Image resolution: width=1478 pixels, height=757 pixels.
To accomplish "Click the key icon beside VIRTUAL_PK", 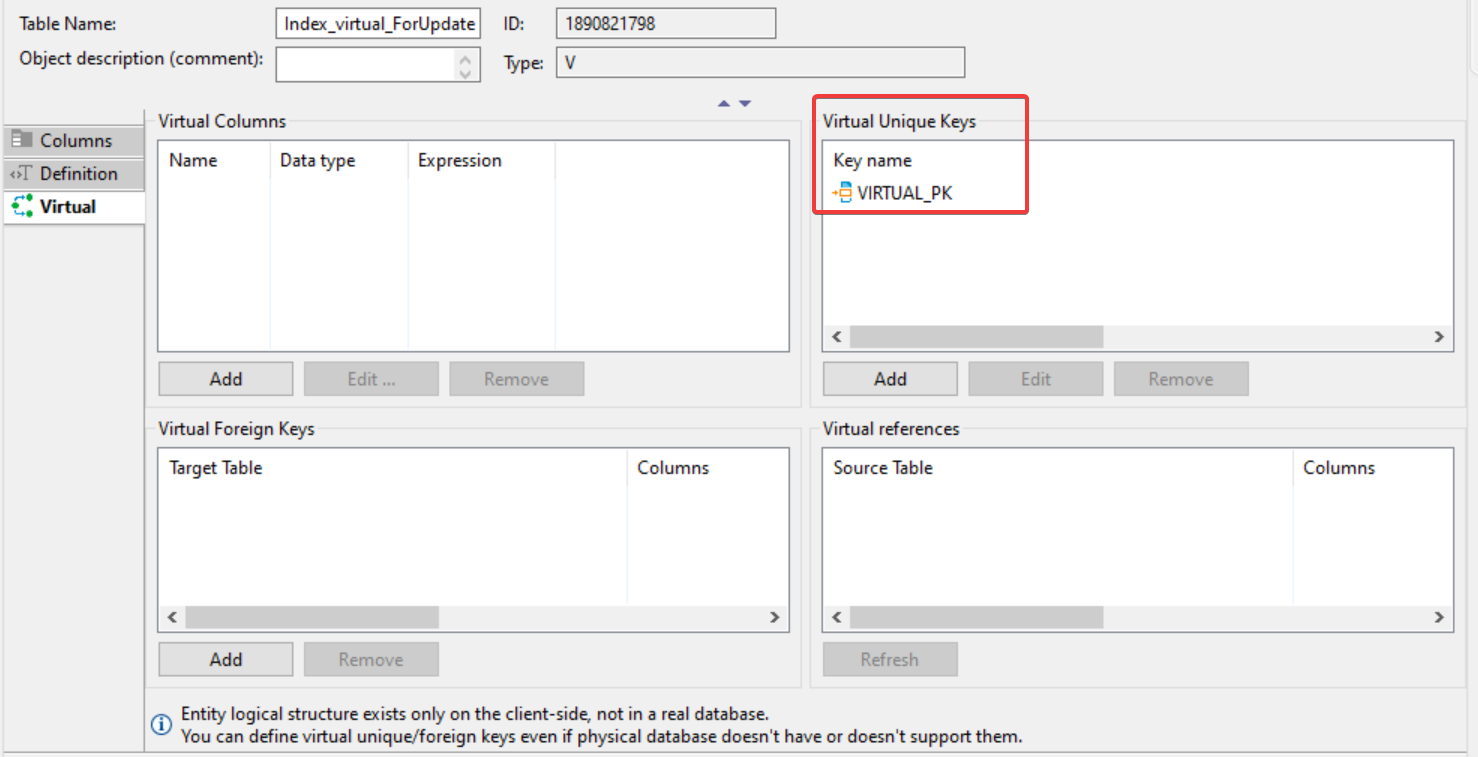I will [x=841, y=192].
